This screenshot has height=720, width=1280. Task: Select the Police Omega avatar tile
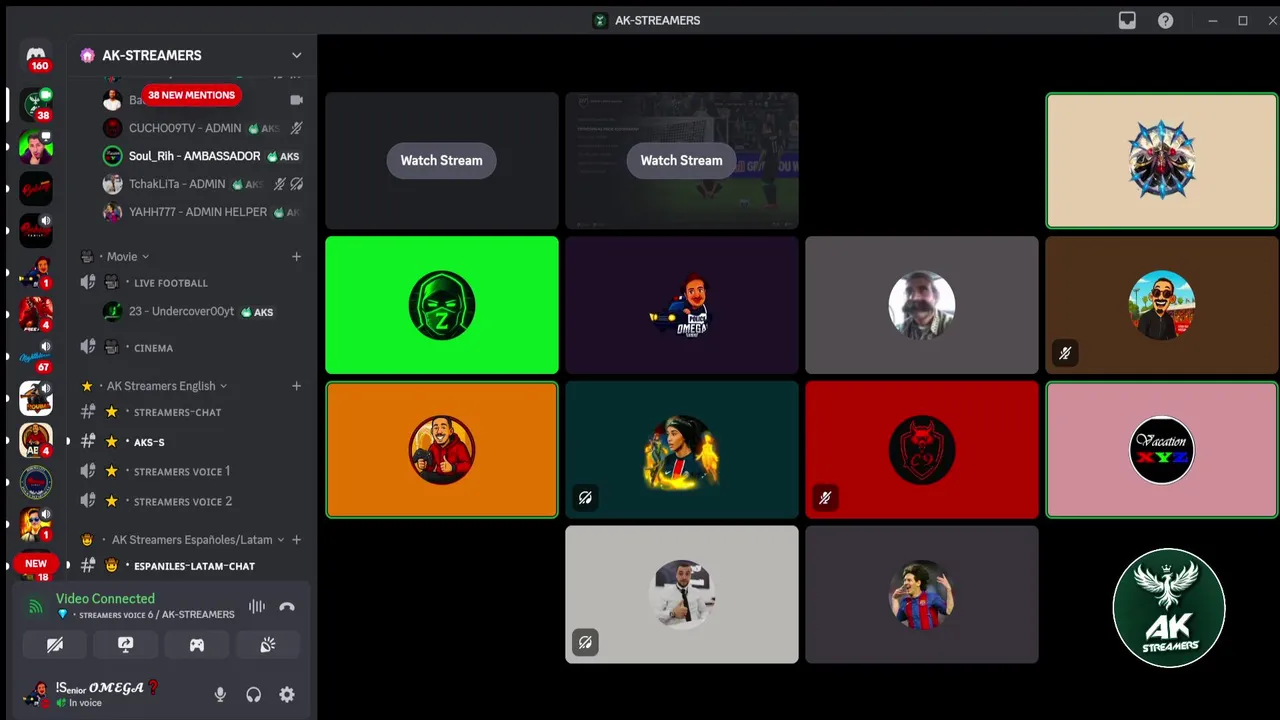click(x=682, y=305)
